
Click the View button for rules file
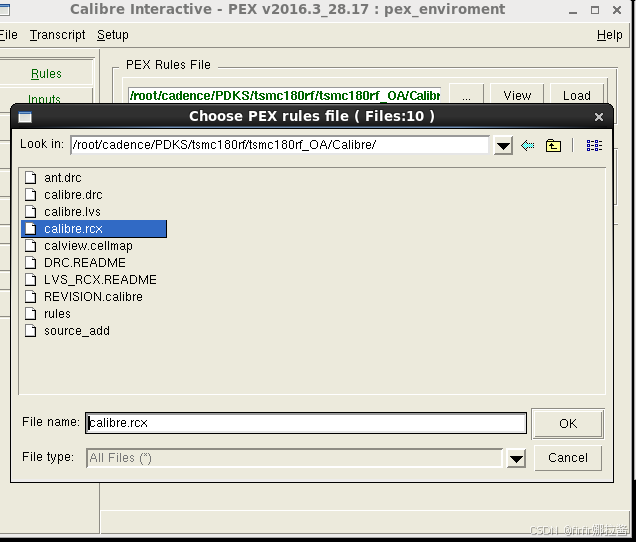click(517, 96)
